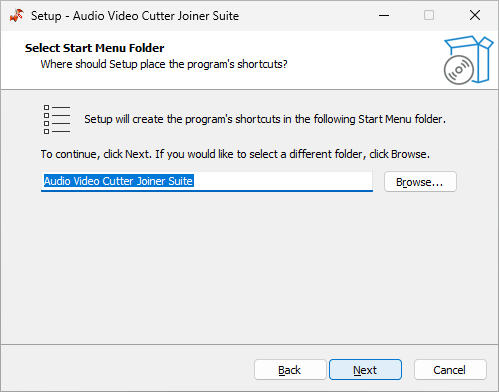Click the list icon beside setup description
The image size is (499, 392).
[57, 119]
